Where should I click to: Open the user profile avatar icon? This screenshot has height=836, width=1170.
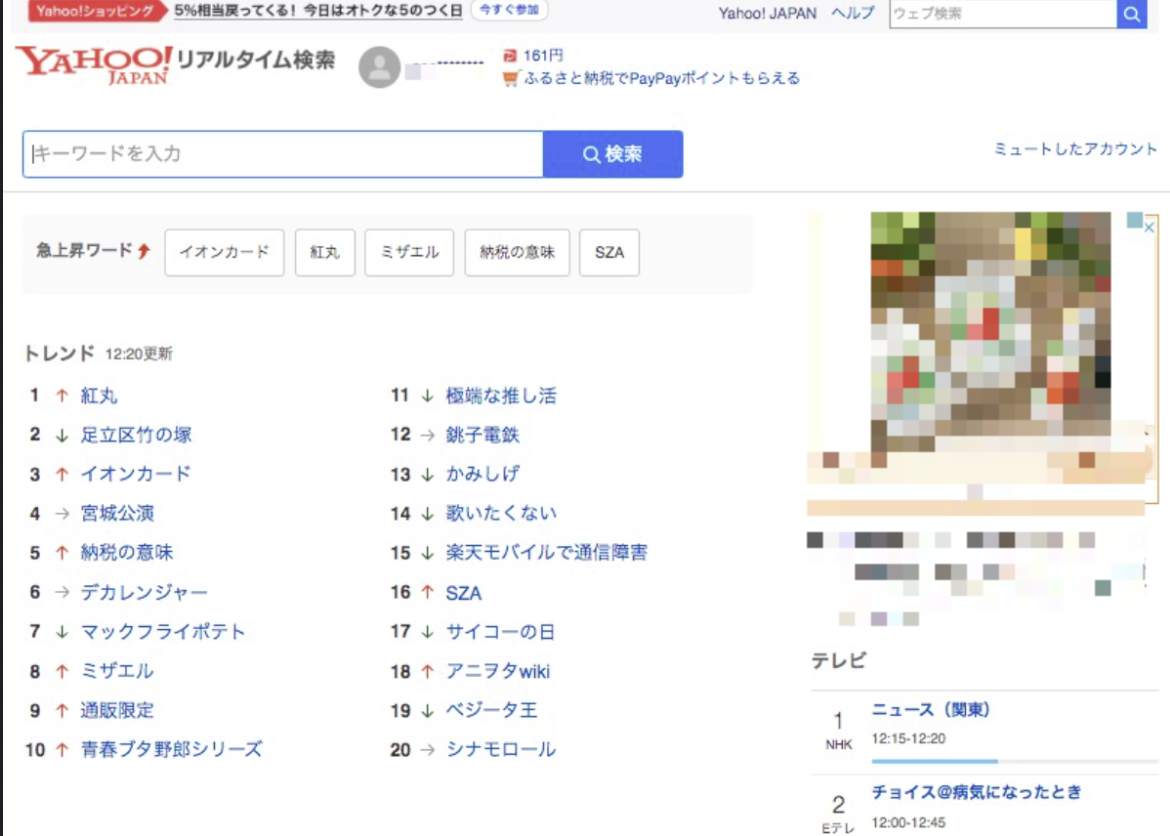(380, 67)
